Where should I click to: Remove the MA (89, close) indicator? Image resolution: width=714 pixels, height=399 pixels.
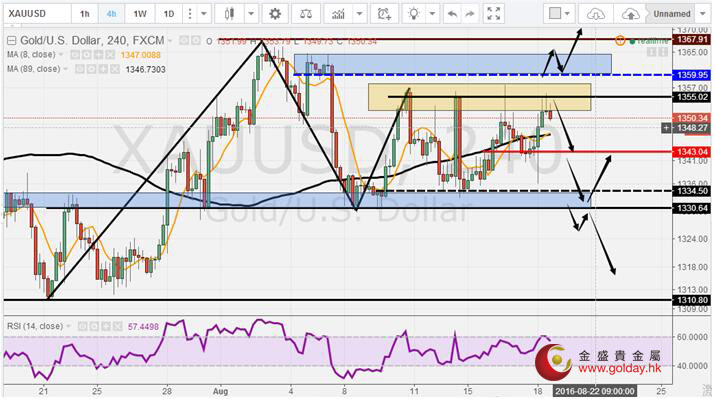(x=115, y=69)
